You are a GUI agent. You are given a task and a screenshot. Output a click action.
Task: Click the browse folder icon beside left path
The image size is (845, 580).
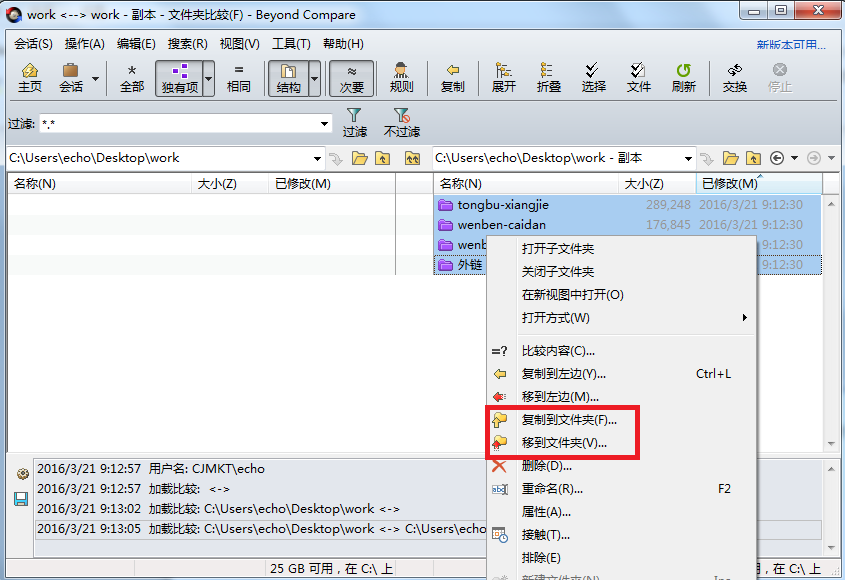pyautogui.click(x=362, y=157)
